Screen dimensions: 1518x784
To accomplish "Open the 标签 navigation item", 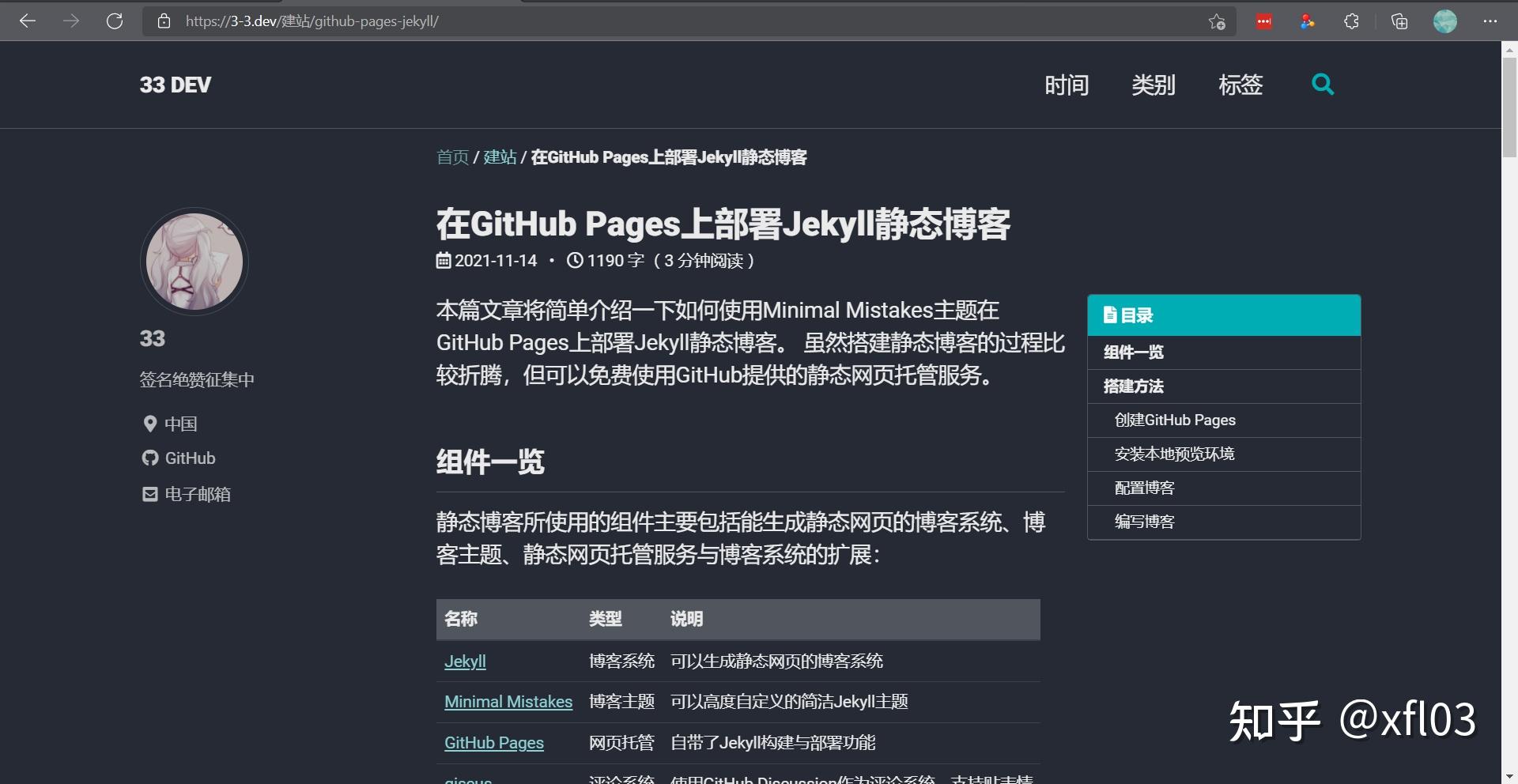I will coord(1240,85).
